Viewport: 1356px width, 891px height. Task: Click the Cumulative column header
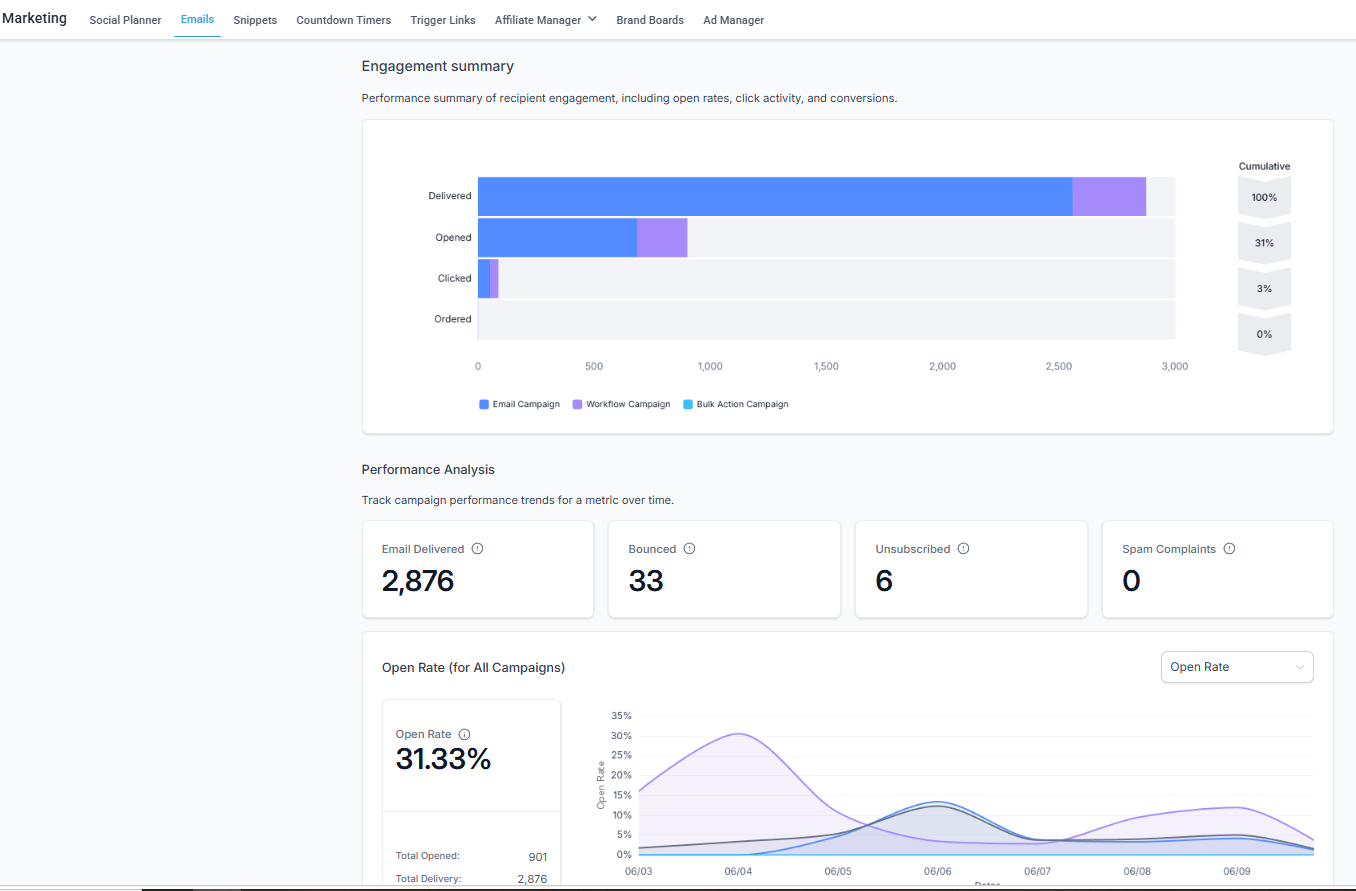tap(1264, 166)
